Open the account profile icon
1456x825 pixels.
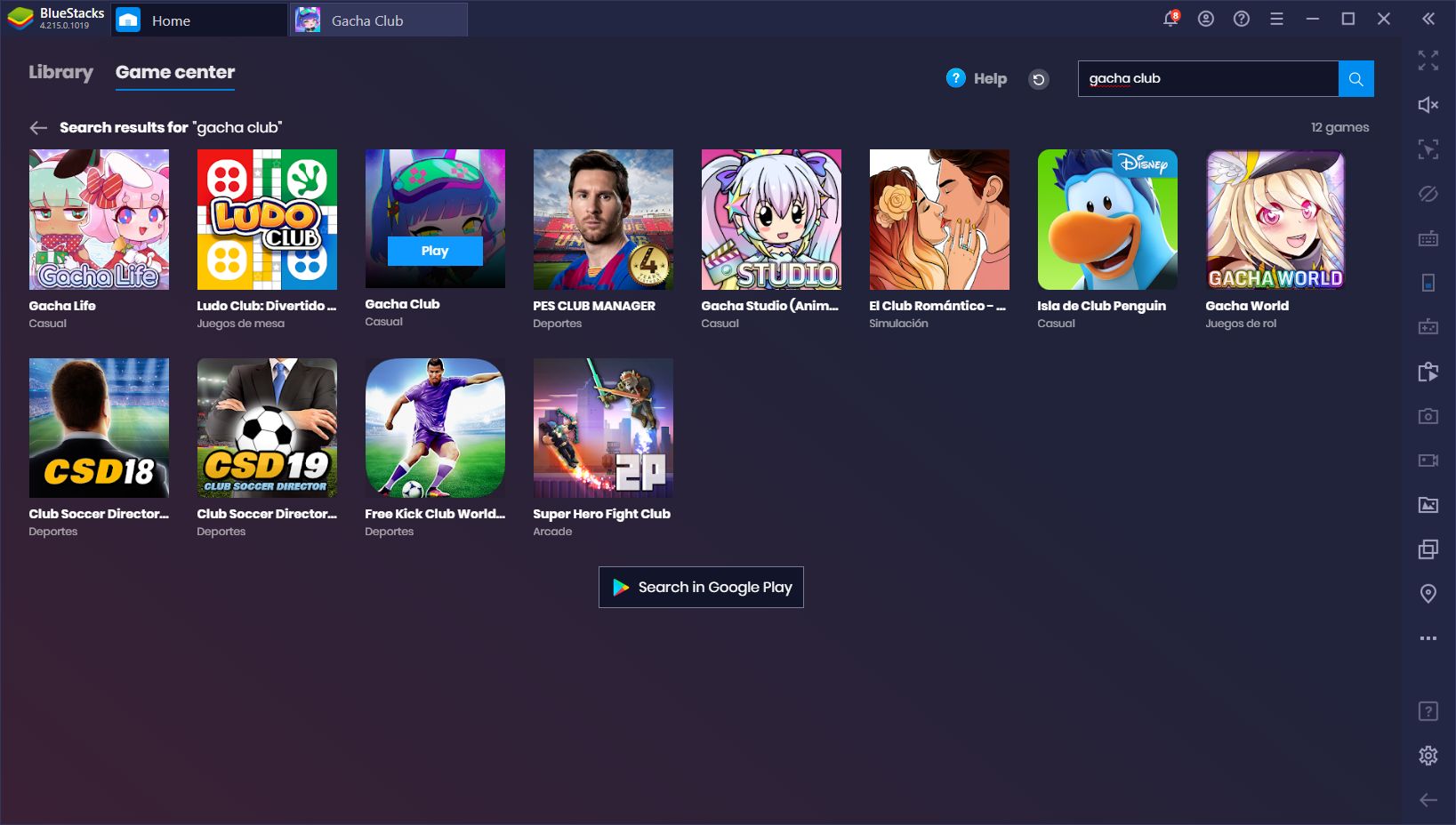coord(1206,19)
